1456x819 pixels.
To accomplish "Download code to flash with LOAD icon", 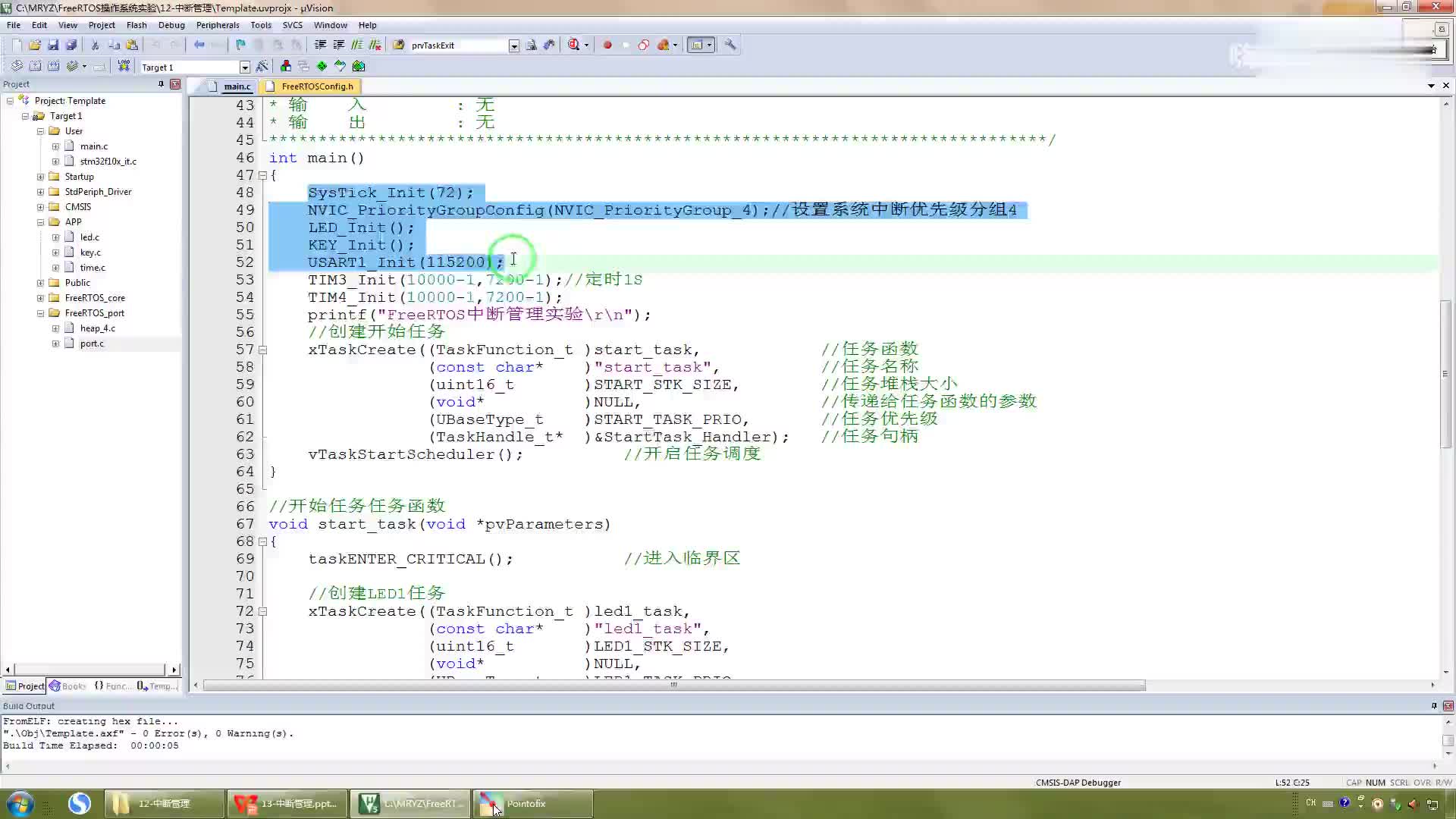I will click(124, 66).
